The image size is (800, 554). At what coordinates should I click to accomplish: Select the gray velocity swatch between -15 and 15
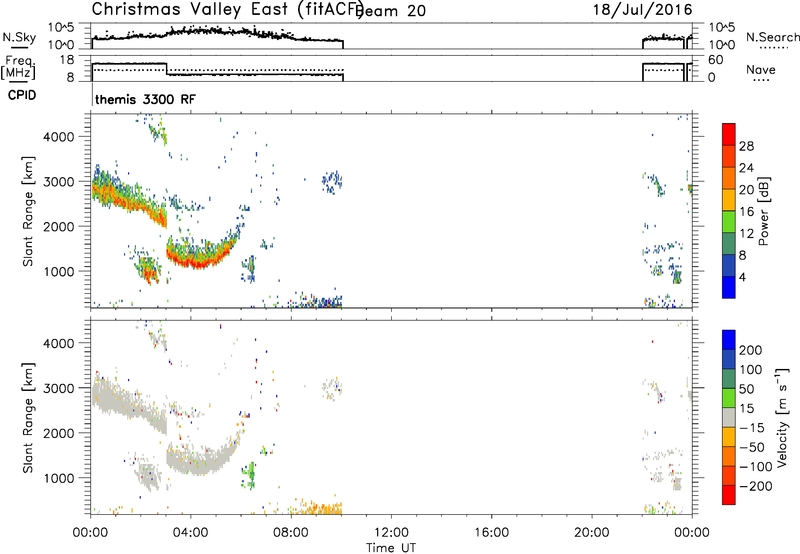click(x=729, y=417)
